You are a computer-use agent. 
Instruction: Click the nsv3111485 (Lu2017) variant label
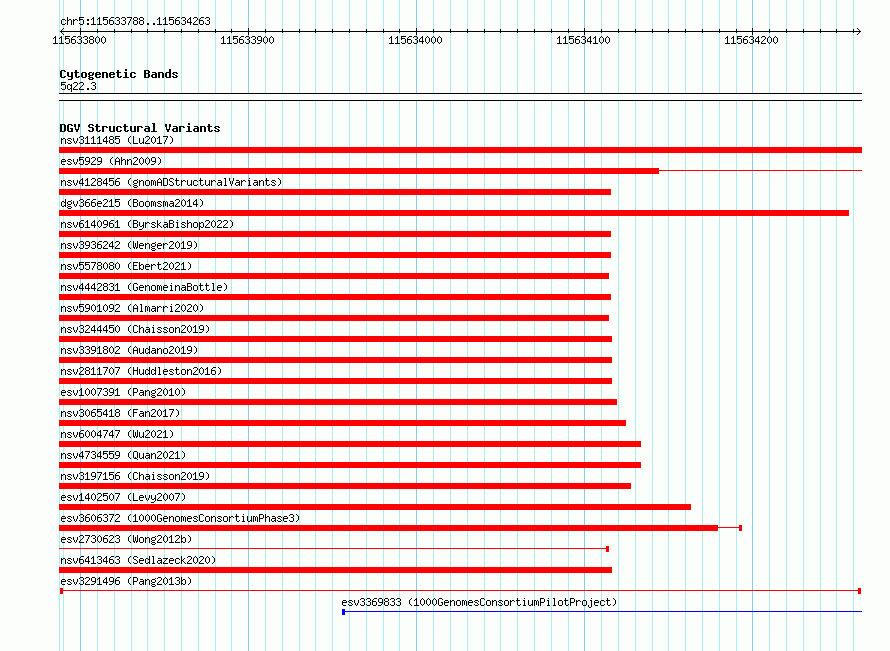(117, 140)
